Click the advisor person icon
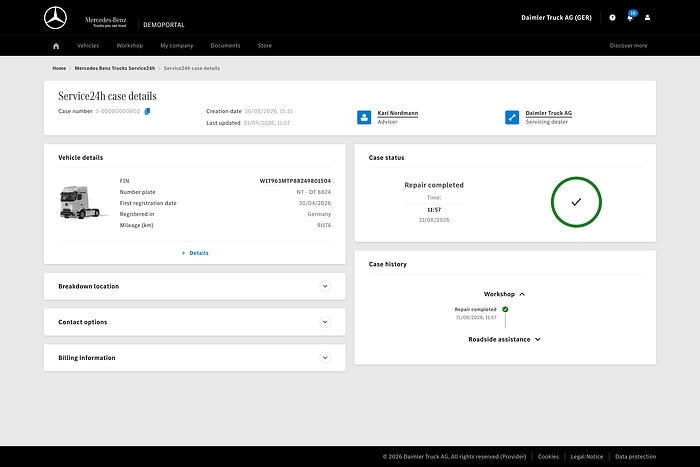 [x=364, y=117]
